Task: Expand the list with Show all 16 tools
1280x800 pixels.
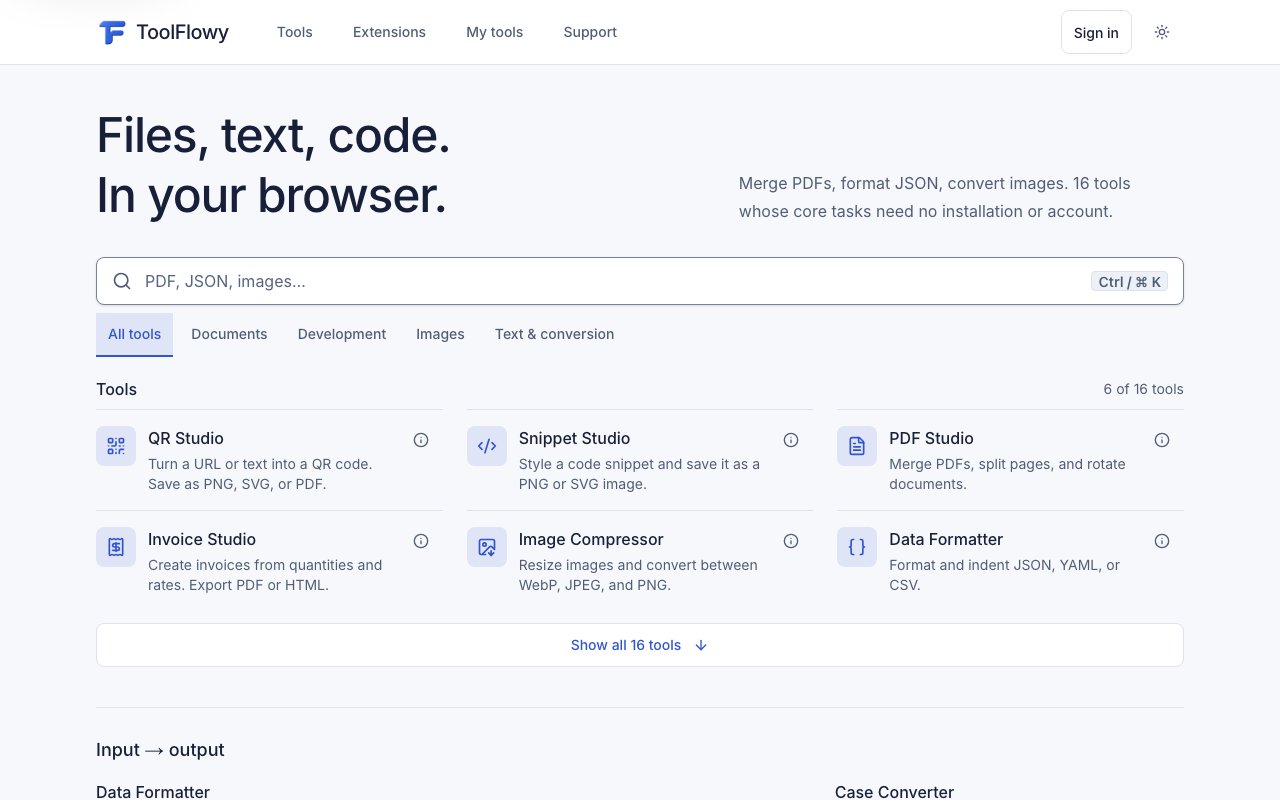Action: pos(640,645)
